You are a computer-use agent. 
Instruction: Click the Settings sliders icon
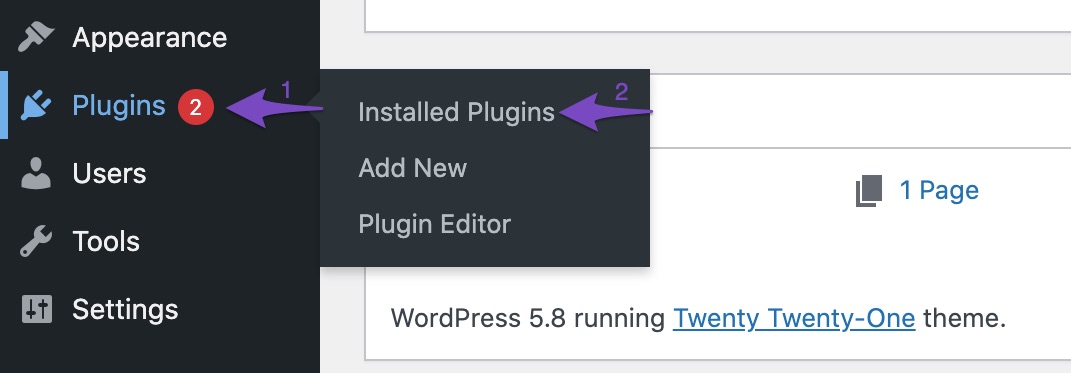36,309
